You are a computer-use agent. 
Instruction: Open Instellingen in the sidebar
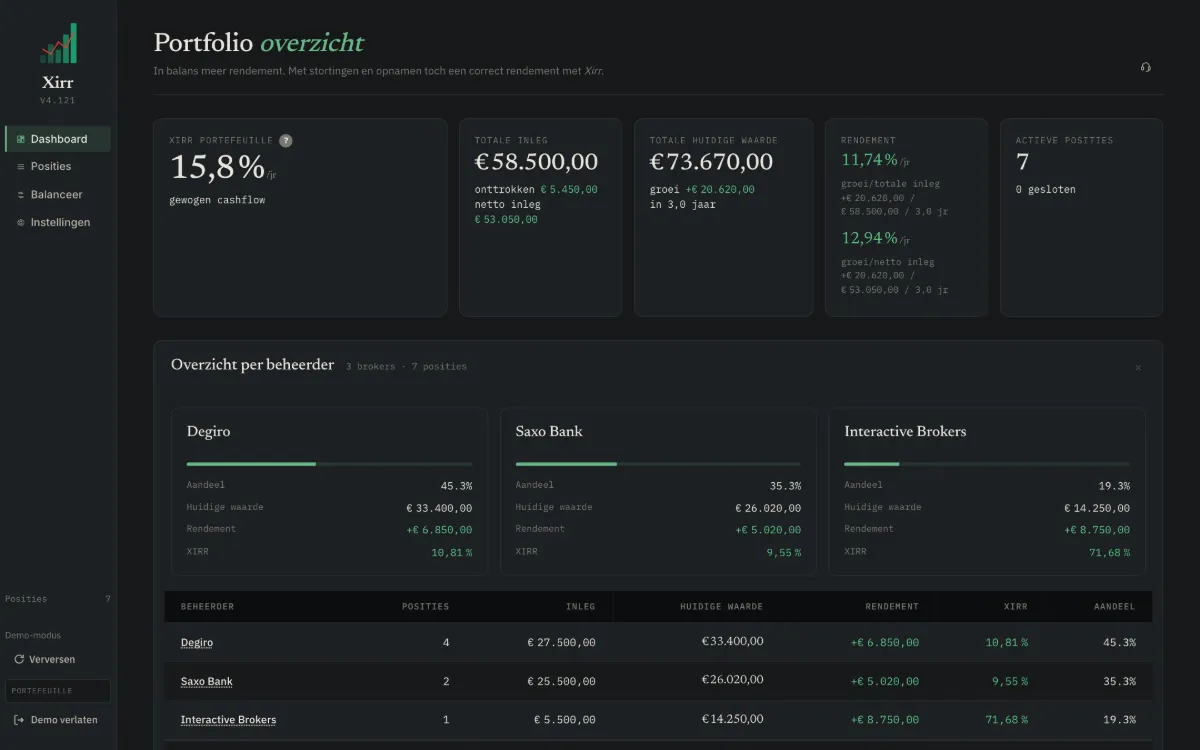[x=58, y=223]
